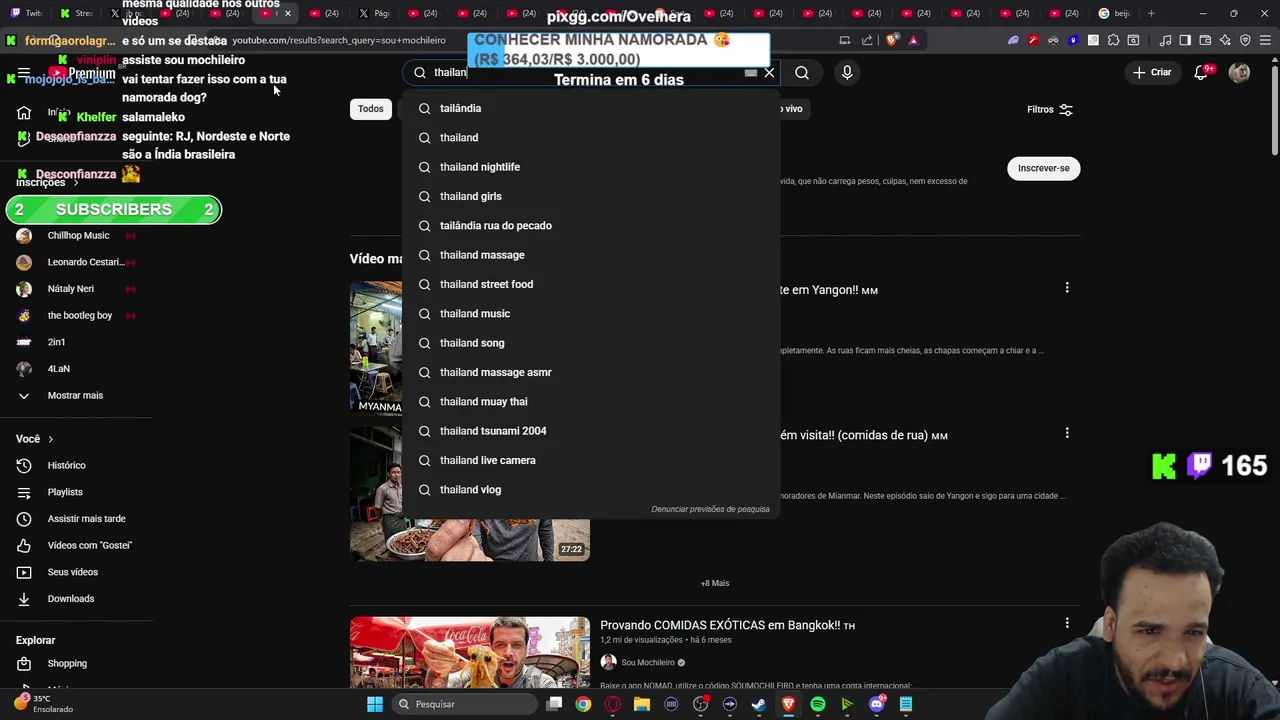Choose the 'thailand nightlife' suggestion

pos(591,167)
